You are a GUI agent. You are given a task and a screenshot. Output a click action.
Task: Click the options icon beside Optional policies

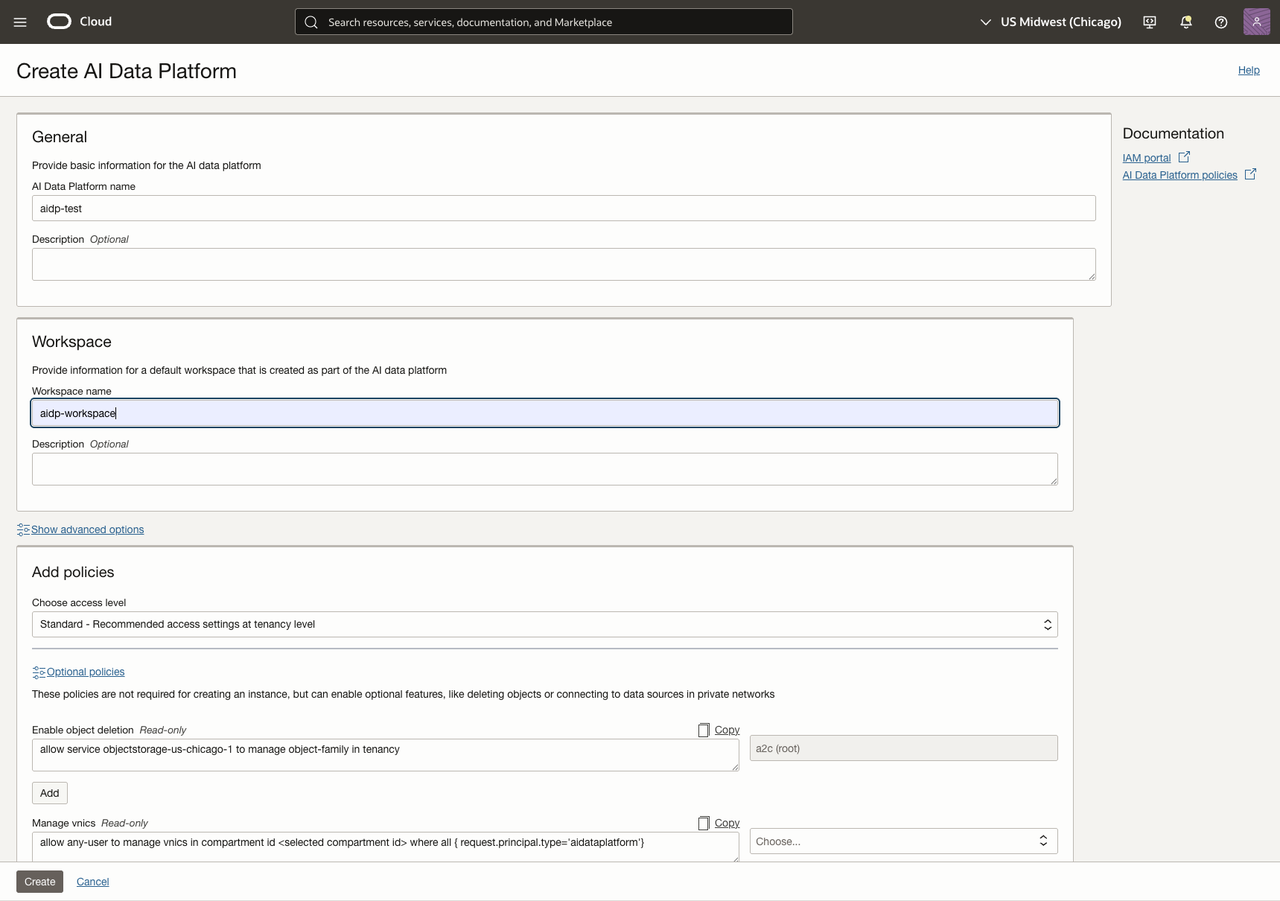(39, 672)
